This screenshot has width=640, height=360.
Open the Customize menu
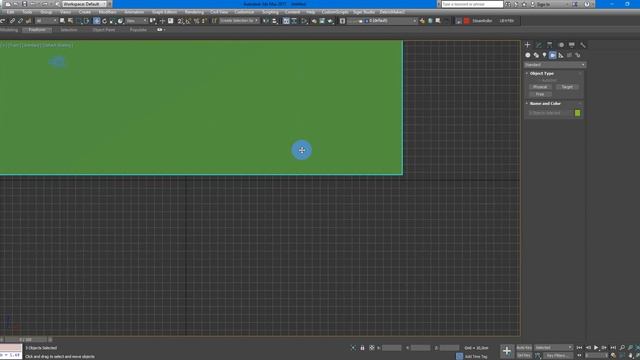[244, 12]
